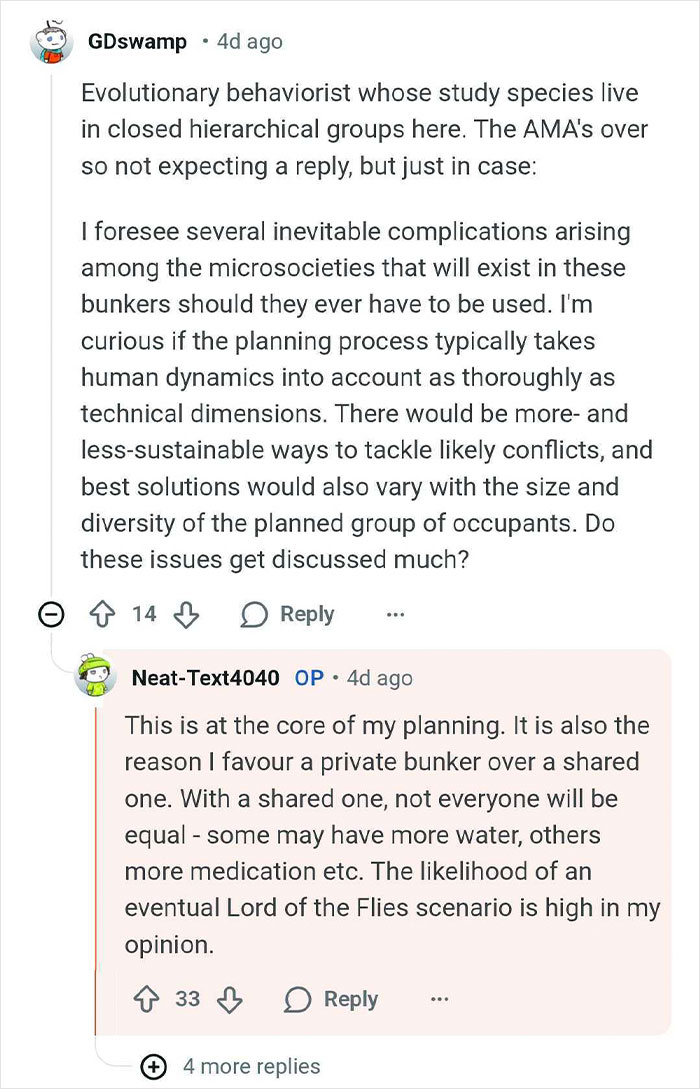Click the speech bubble on GDswamp's comment

pyautogui.click(x=254, y=614)
